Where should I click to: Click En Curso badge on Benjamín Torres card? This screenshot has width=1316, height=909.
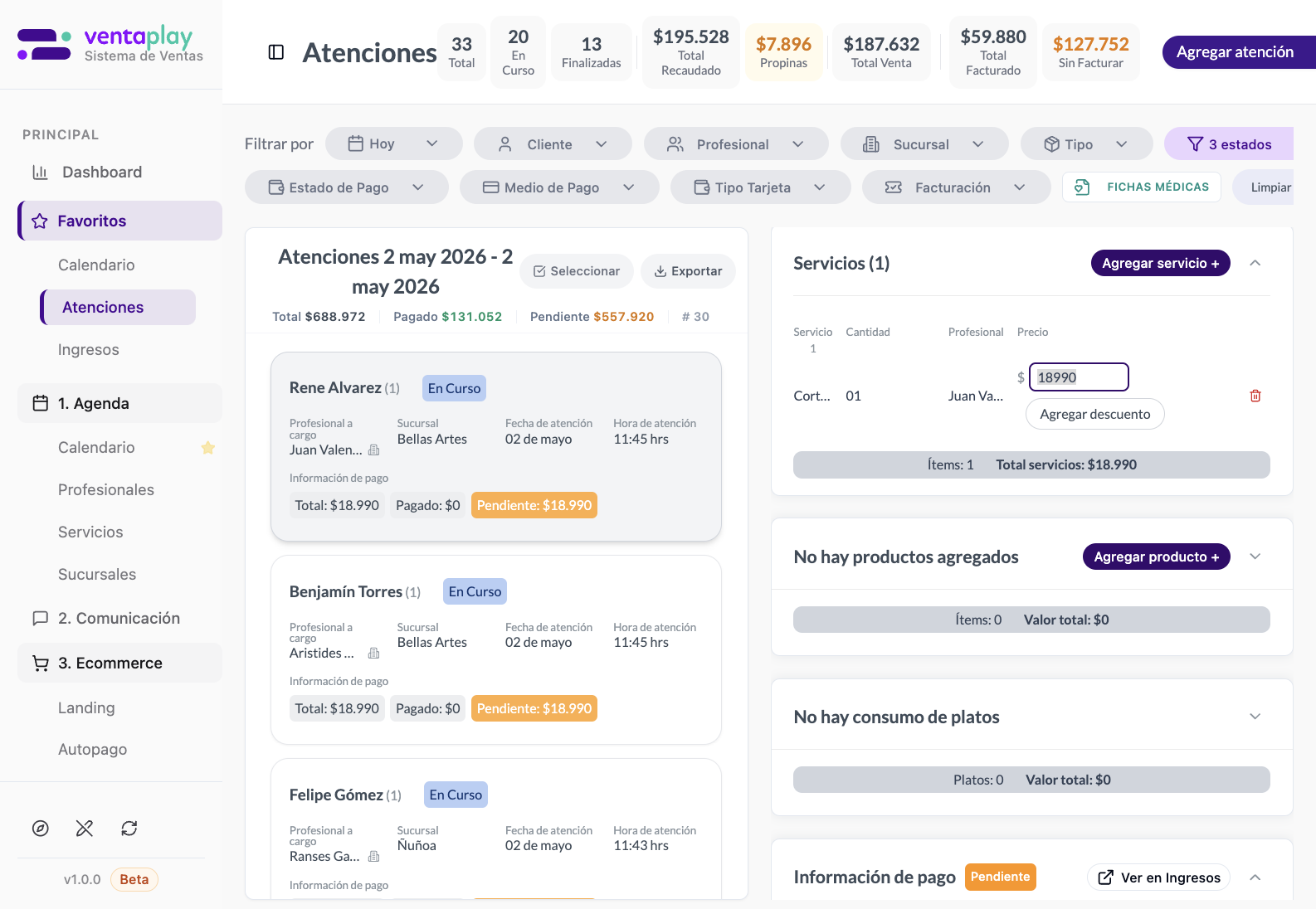(x=475, y=591)
